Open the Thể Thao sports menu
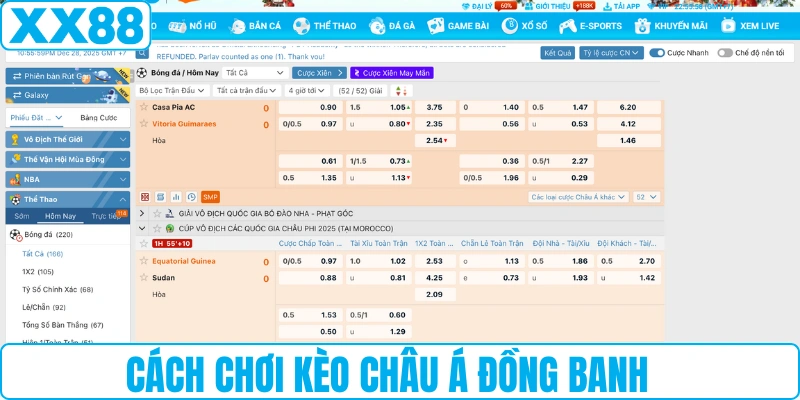Screen dimensions: 800x400 [325, 26]
